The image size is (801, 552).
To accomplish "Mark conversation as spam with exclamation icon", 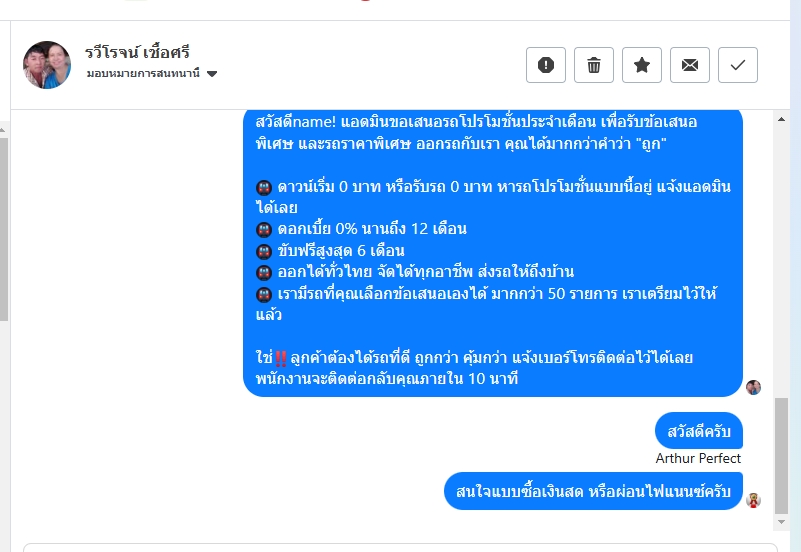I will pyautogui.click(x=546, y=65).
